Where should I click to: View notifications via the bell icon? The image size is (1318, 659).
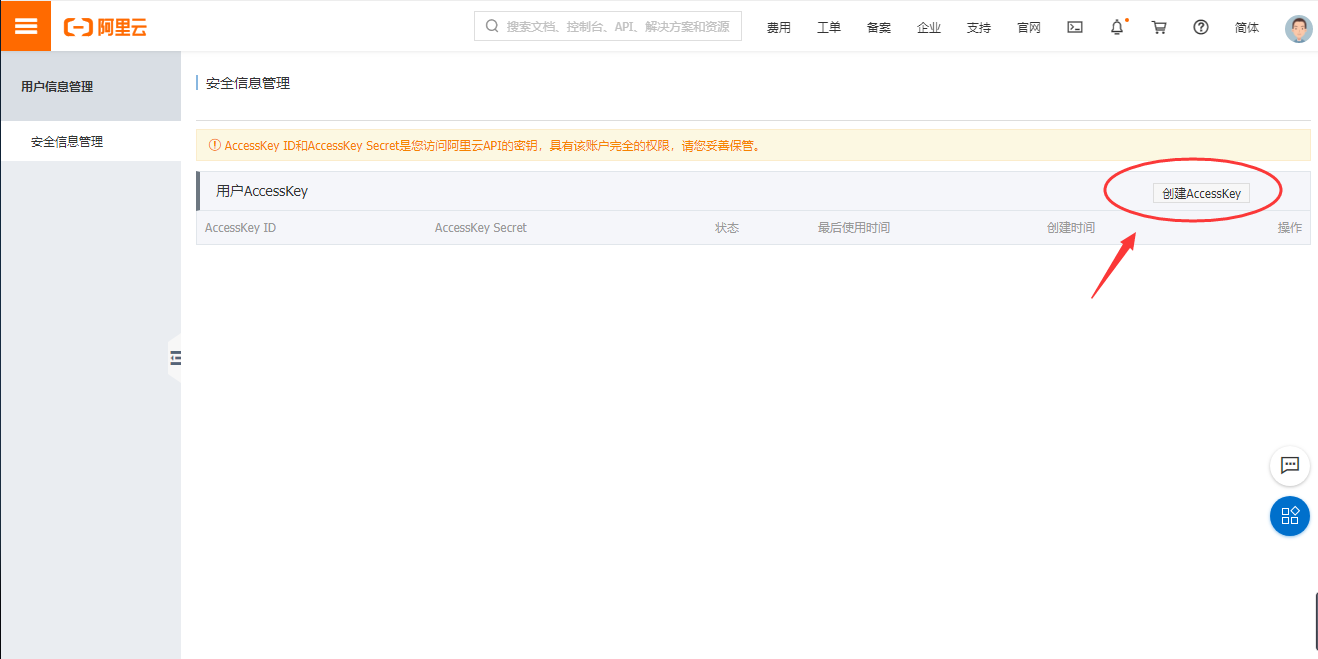[1116, 27]
